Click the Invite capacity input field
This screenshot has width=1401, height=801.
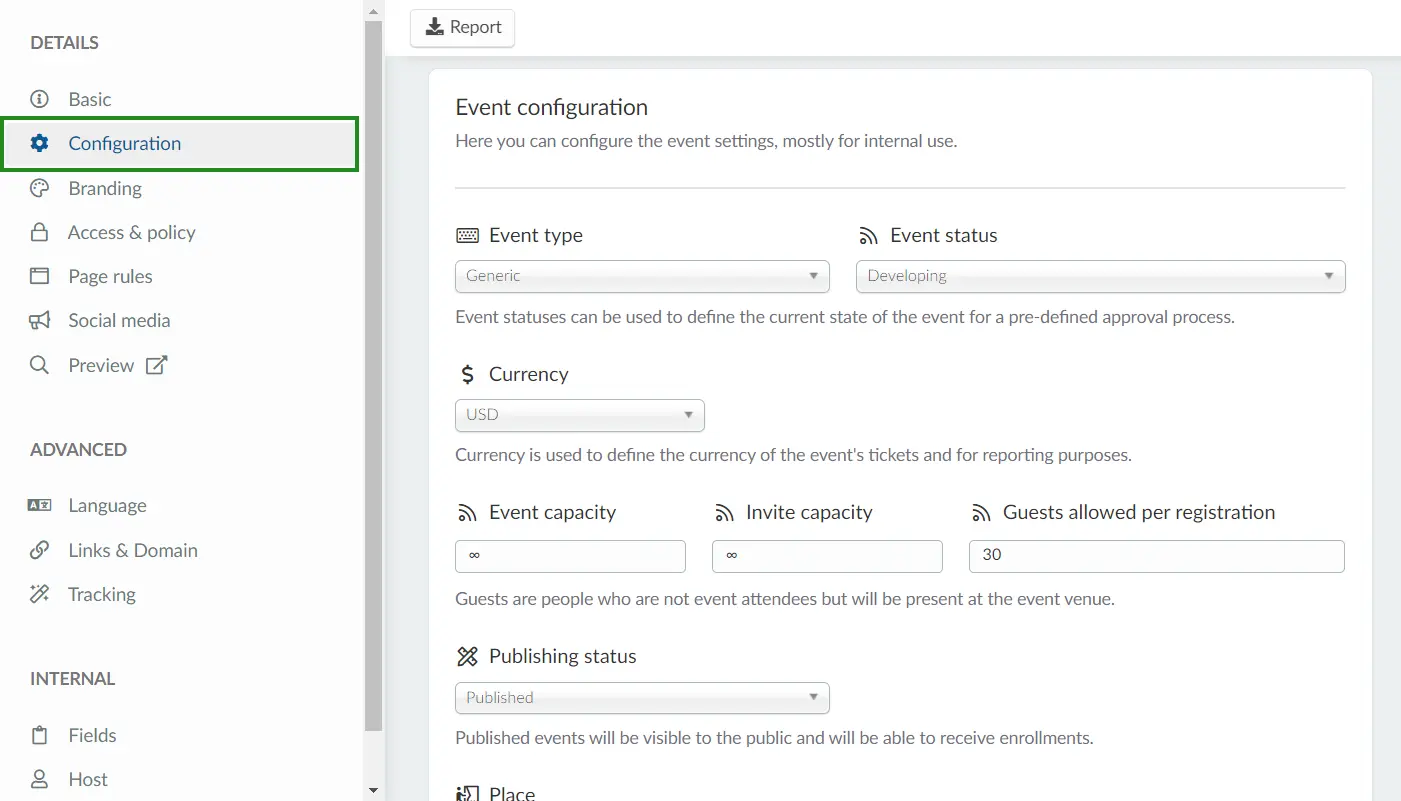tap(827, 556)
